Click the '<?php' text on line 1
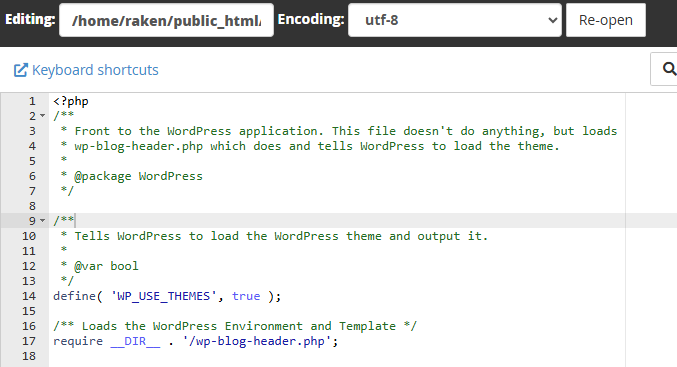The image size is (677, 367). point(71,101)
